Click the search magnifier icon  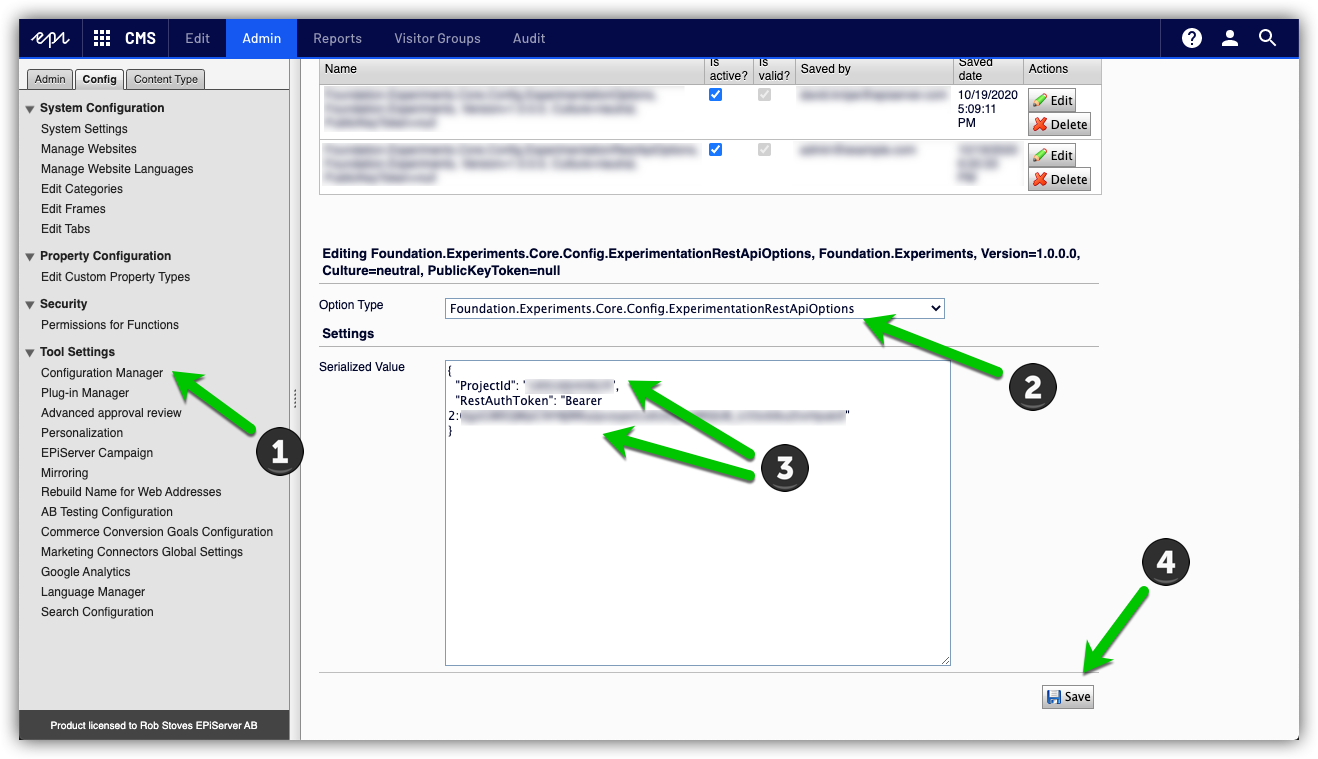tap(1267, 38)
